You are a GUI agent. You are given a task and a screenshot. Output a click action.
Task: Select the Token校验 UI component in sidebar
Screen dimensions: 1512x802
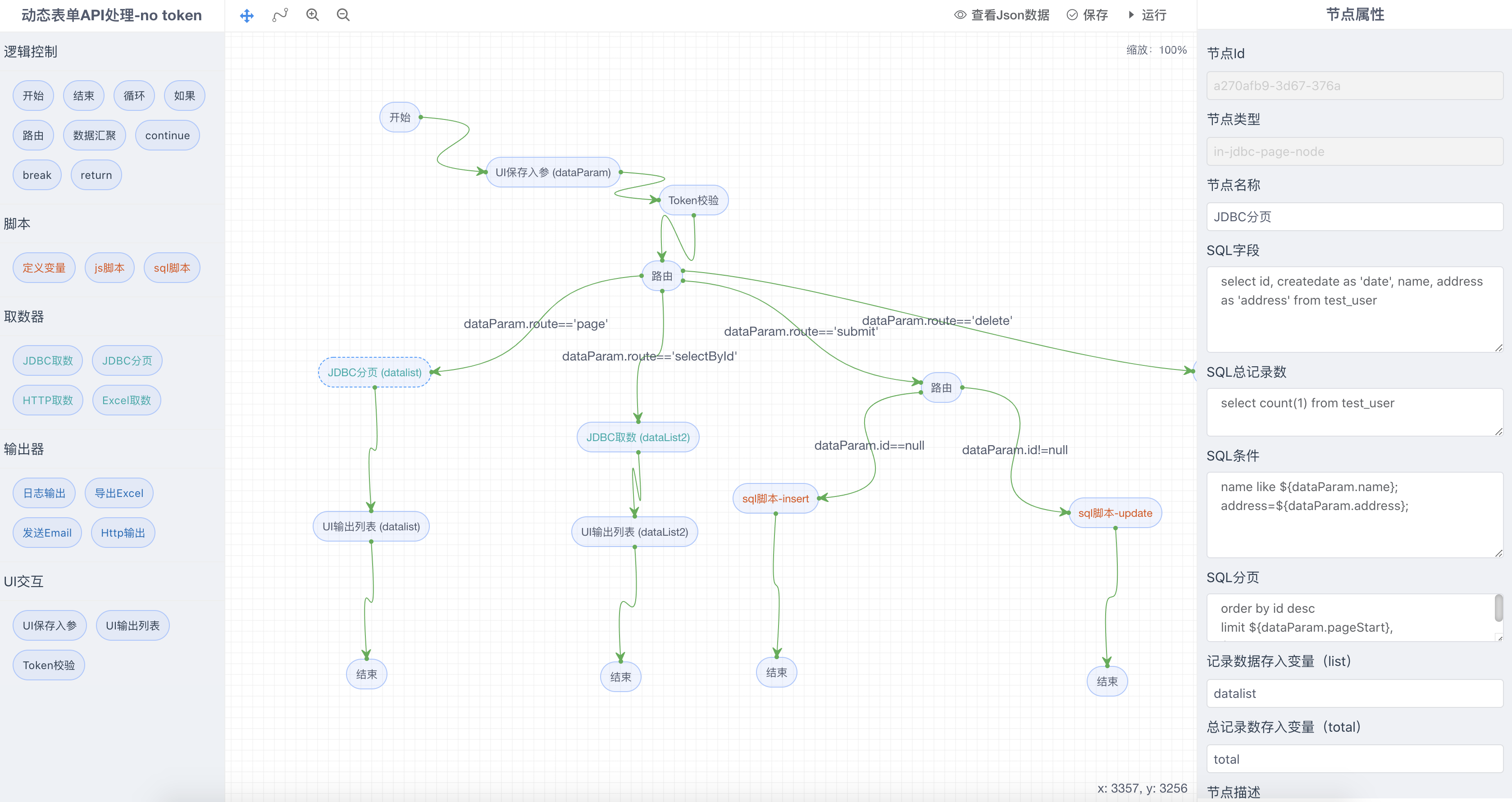tap(49, 665)
